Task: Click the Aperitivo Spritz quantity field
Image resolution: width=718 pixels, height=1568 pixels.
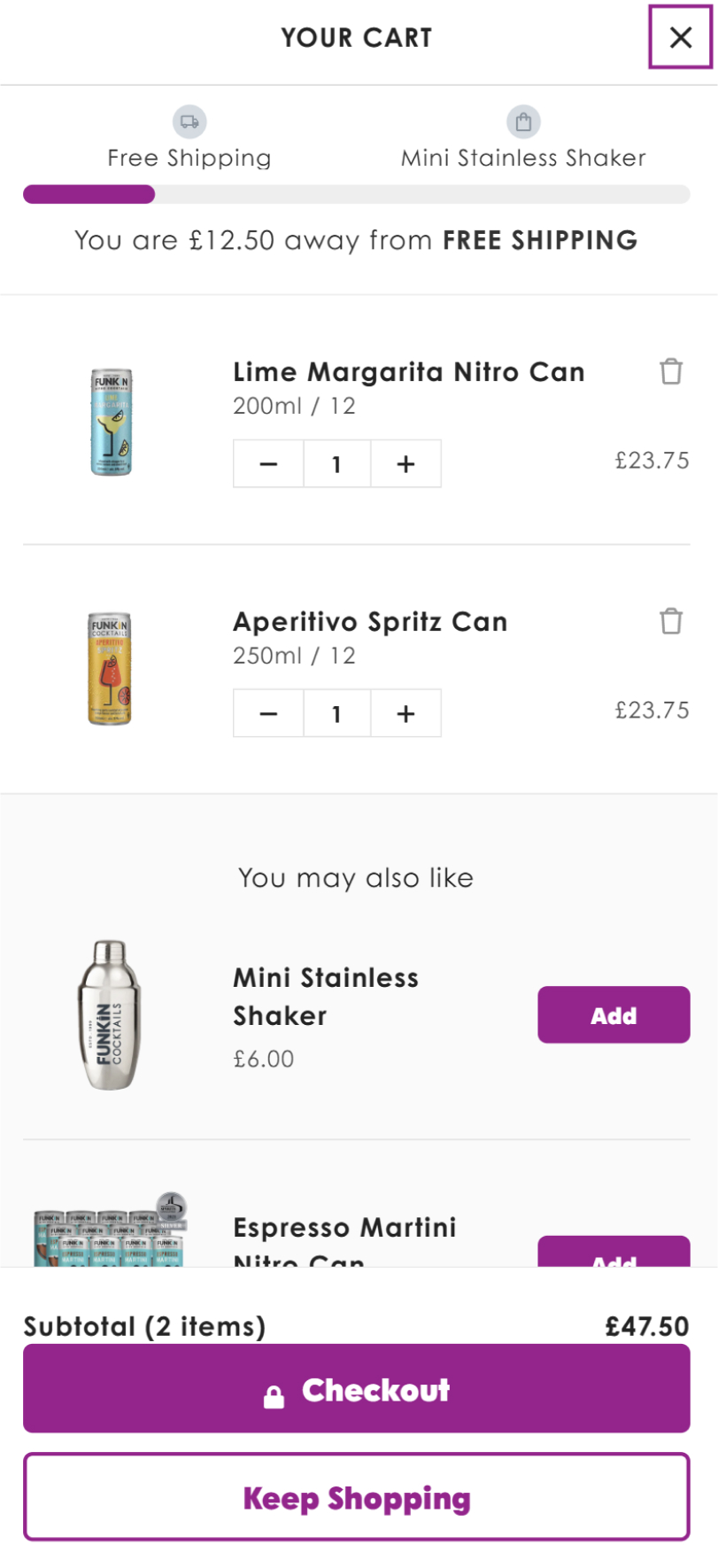Action: [x=336, y=714]
